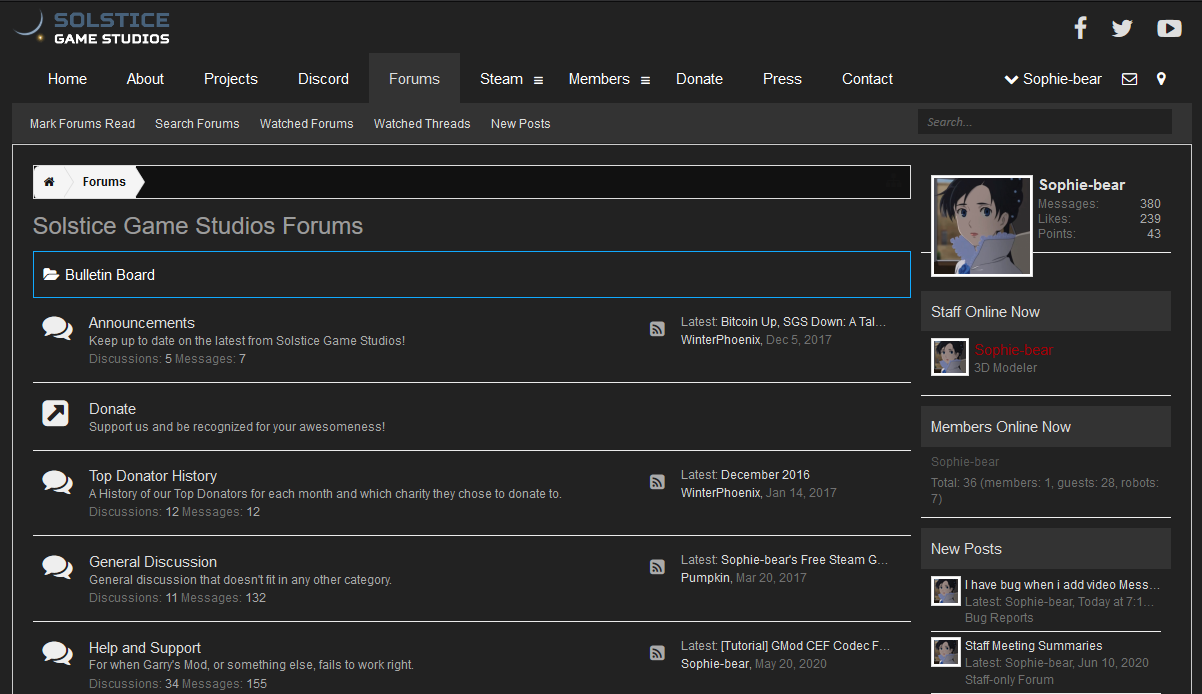
Task: Open Sophie-bear's Free Steam G… thread
Action: pyautogui.click(x=805, y=560)
